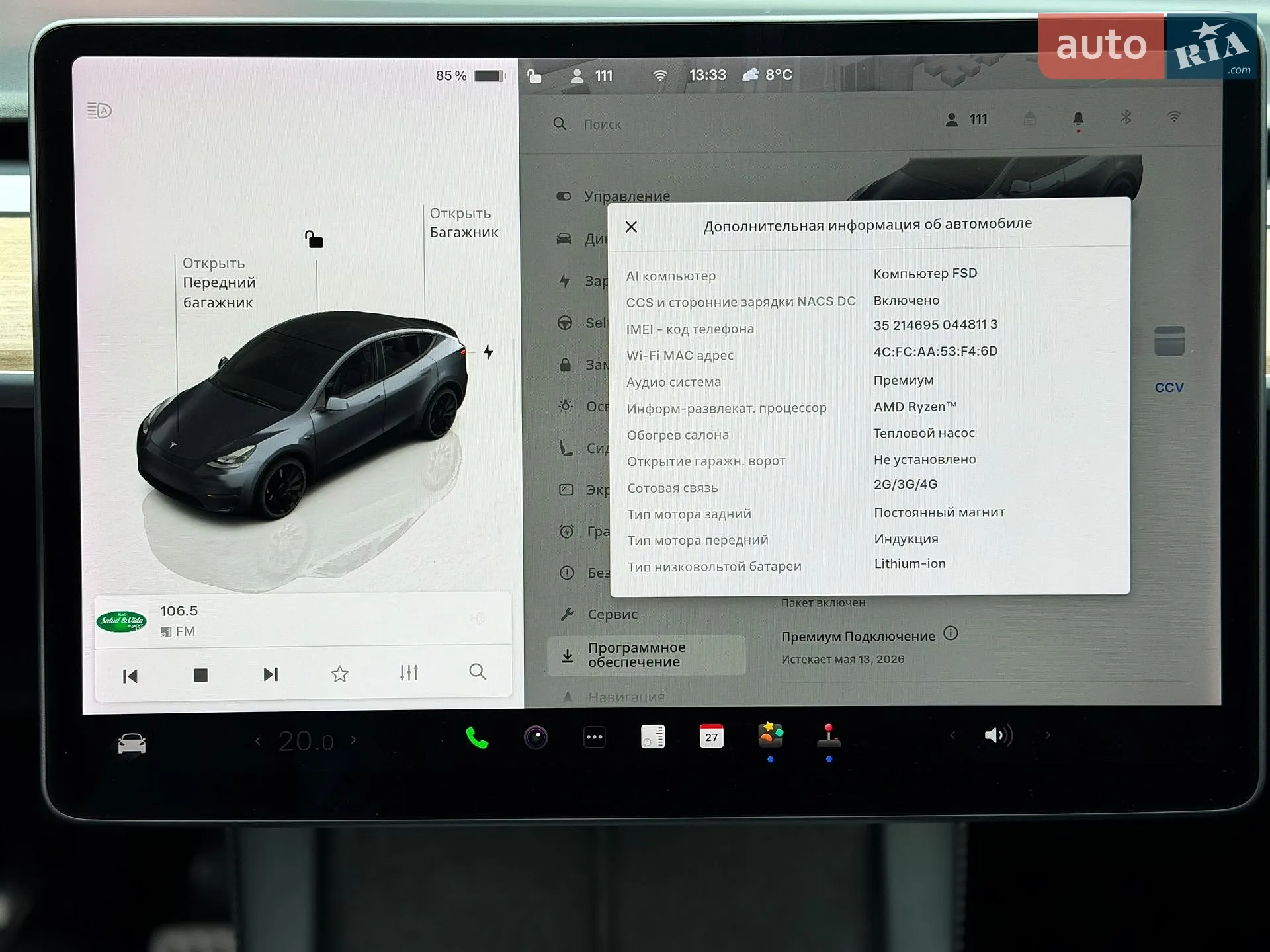
Task: Tap the 13:33 clock
Action: (707, 75)
